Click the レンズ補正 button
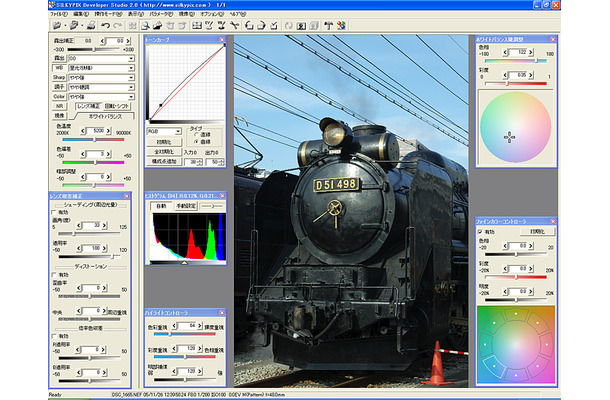 (88, 106)
